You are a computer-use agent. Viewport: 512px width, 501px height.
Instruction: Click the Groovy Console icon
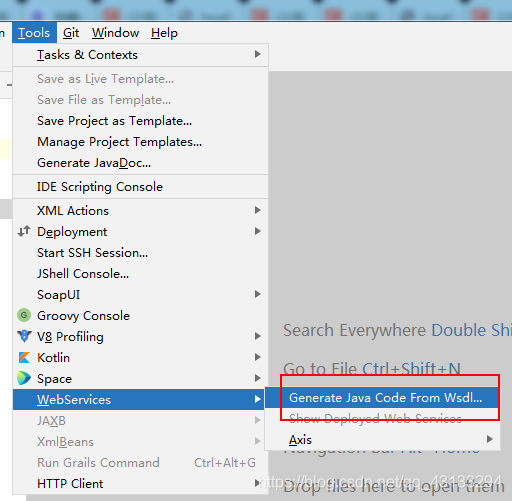(x=24, y=315)
